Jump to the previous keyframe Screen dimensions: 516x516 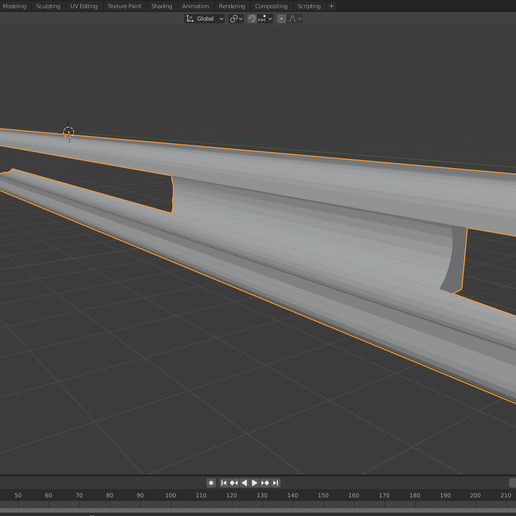point(234,483)
